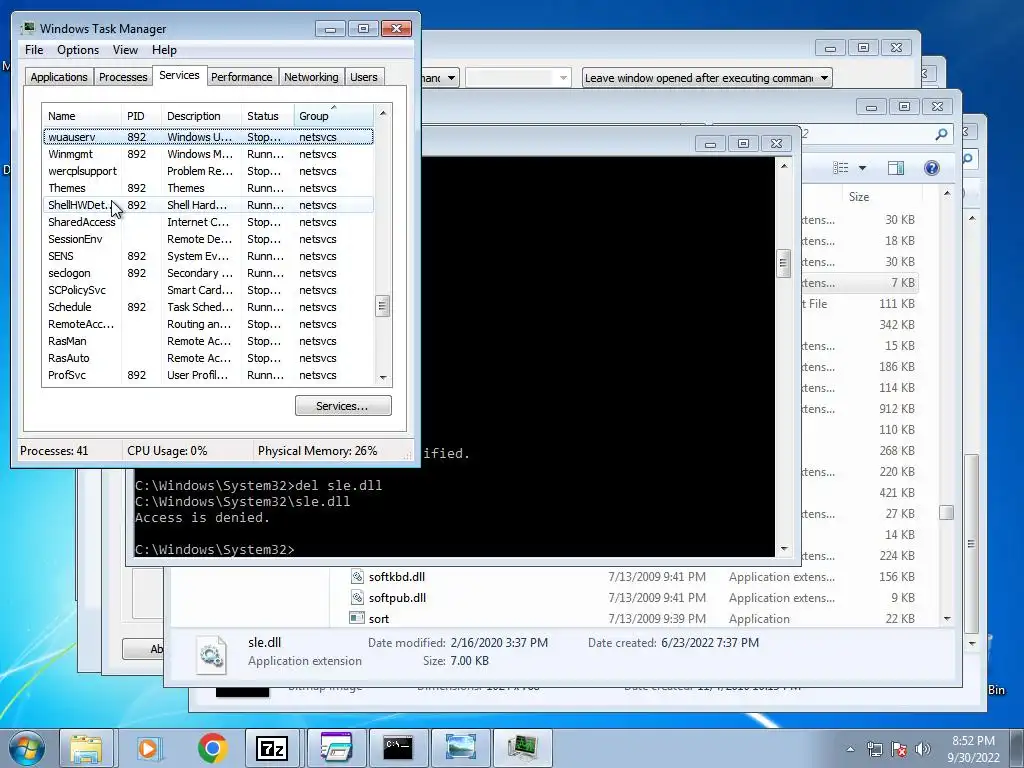The image size is (1024, 768).
Task: Select the wercplsupport service row
Action: click(x=208, y=171)
